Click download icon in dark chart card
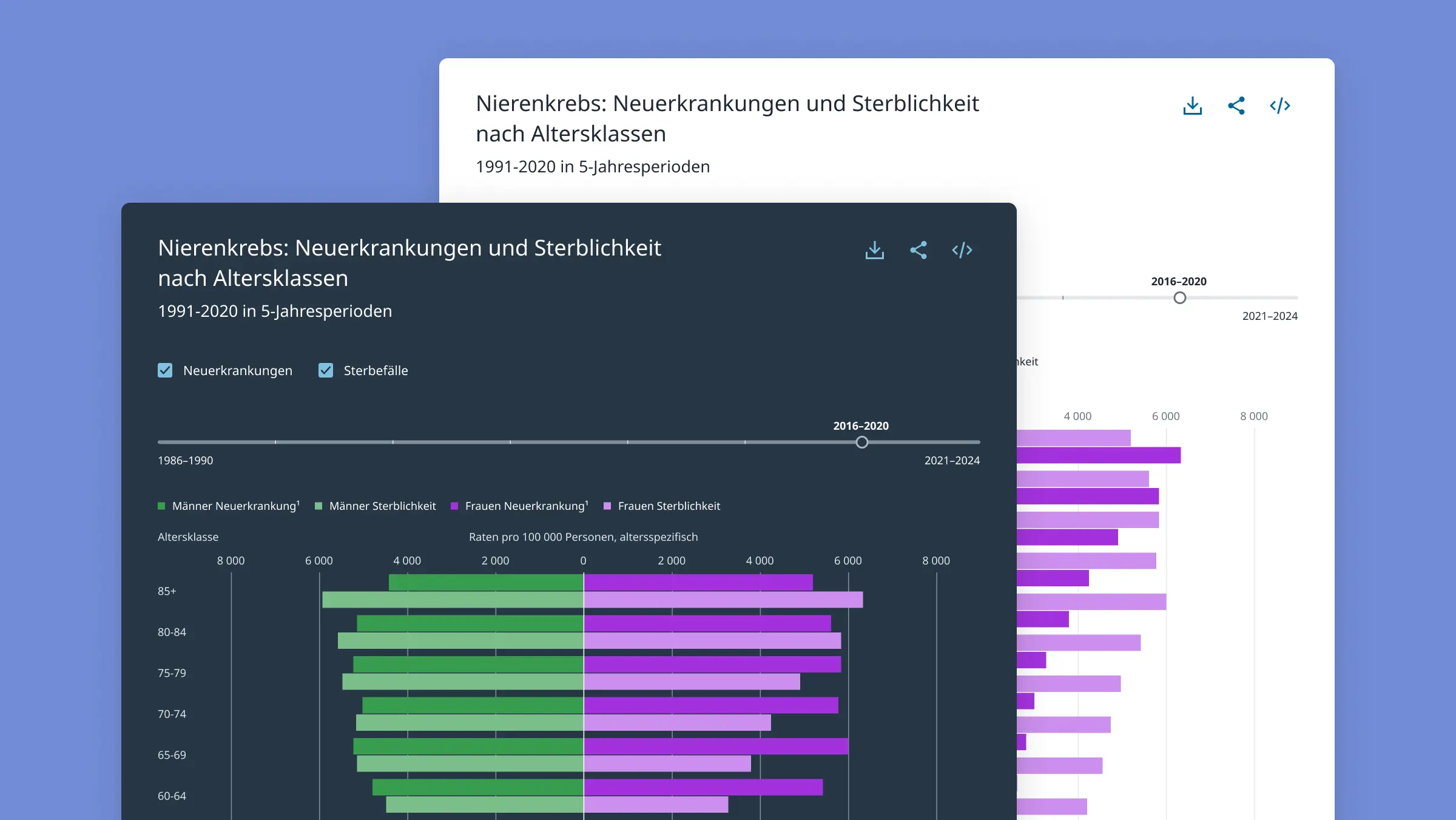Image resolution: width=1456 pixels, height=820 pixels. click(874, 250)
